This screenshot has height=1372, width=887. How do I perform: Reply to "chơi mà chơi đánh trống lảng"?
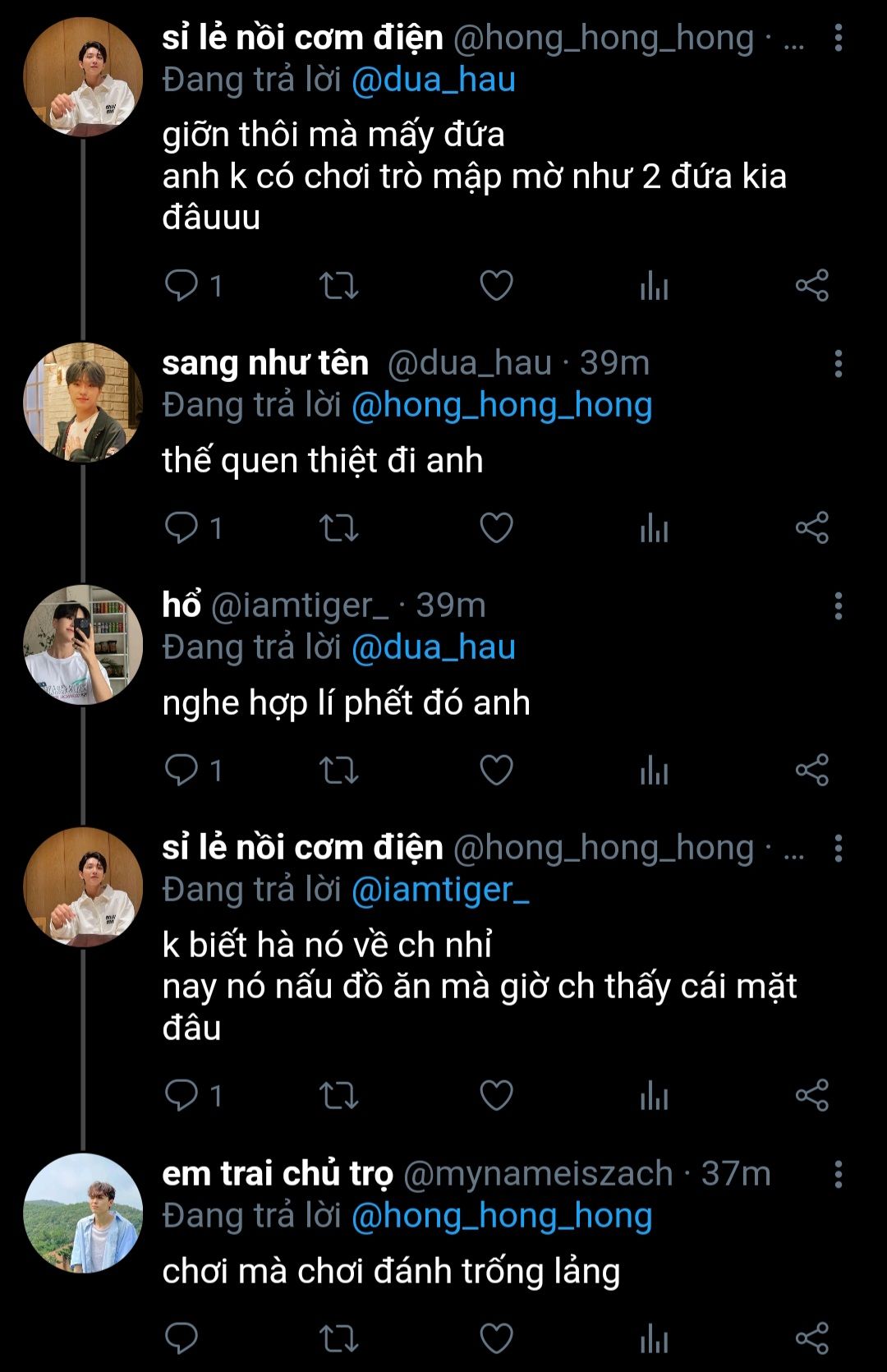coord(182,1338)
